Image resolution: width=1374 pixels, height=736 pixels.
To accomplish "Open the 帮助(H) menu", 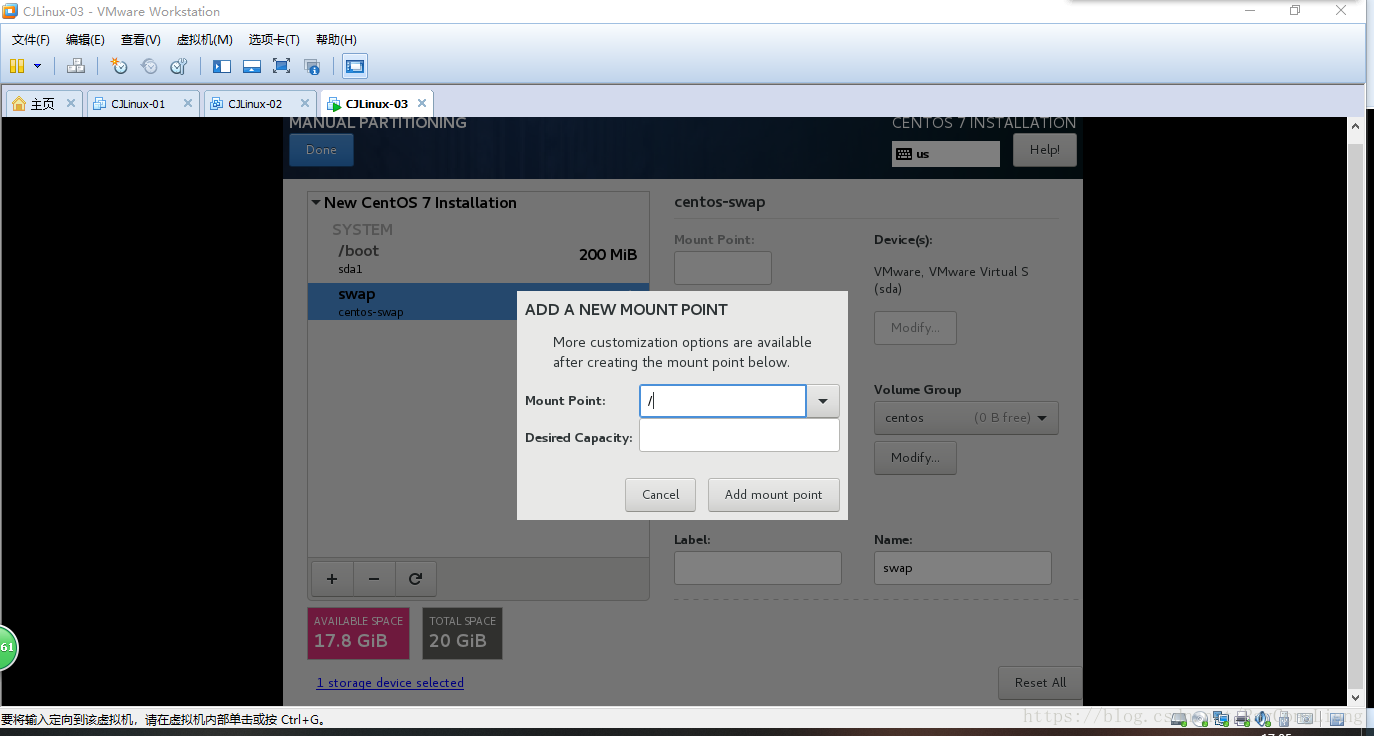I will tap(336, 40).
